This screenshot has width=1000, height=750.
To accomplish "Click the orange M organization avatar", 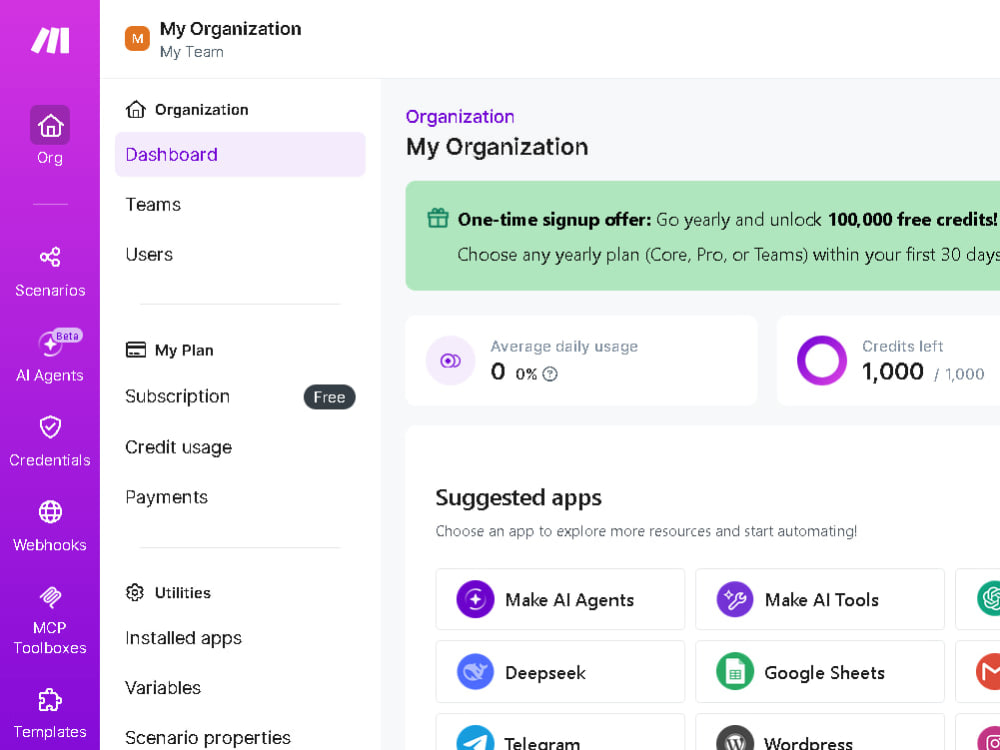I will click(137, 39).
